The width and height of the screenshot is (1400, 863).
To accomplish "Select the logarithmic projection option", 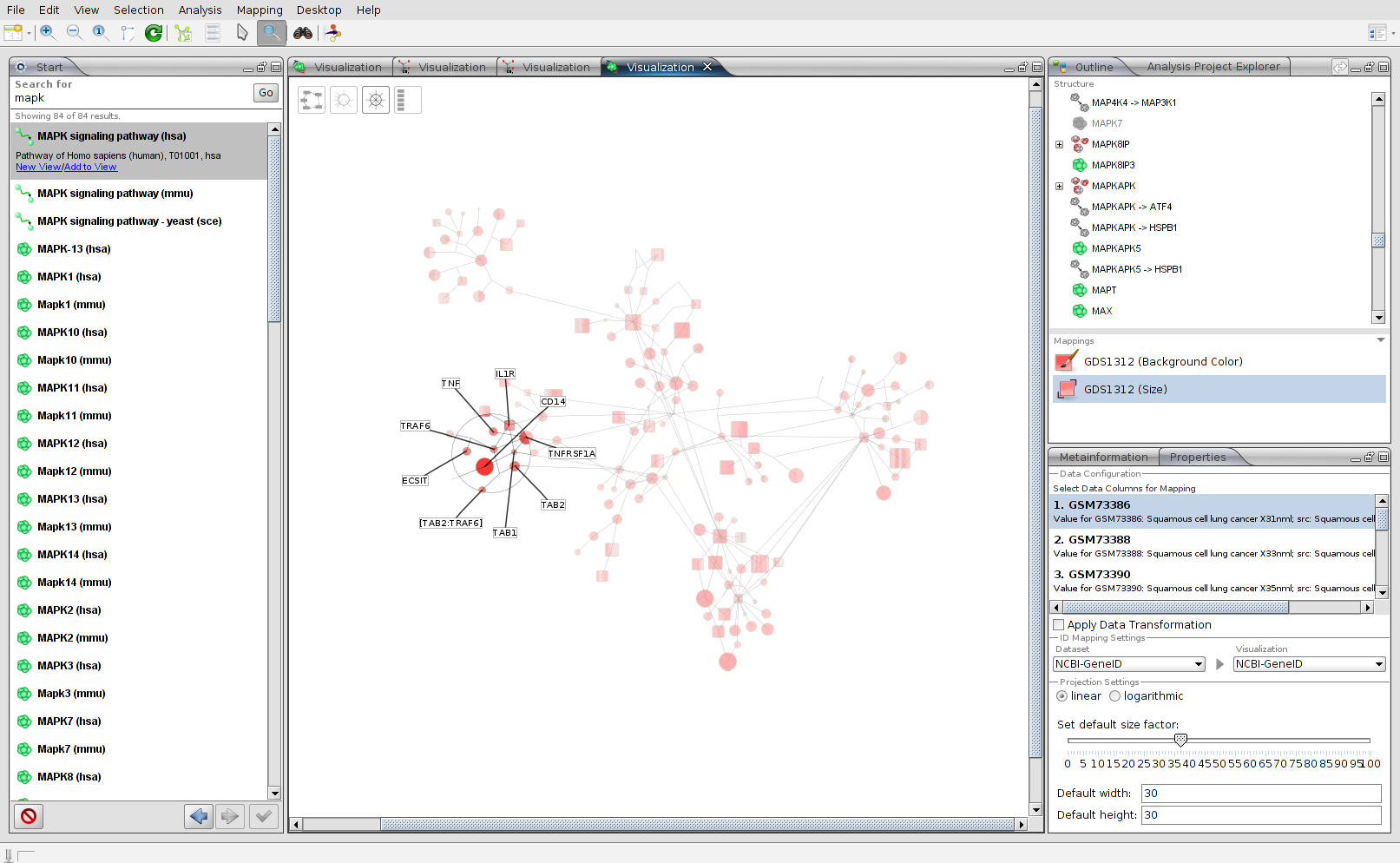I will coord(1115,696).
